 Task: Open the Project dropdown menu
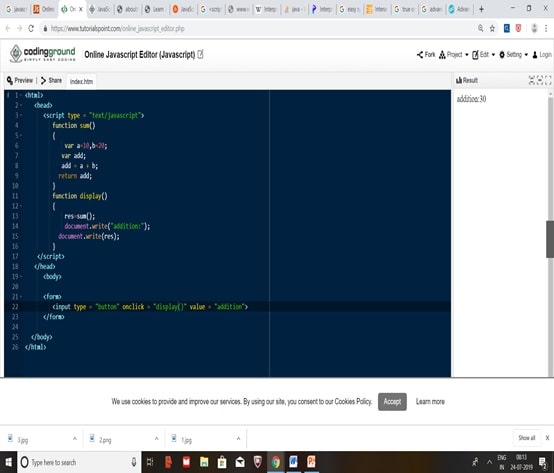pyautogui.click(x=453, y=55)
